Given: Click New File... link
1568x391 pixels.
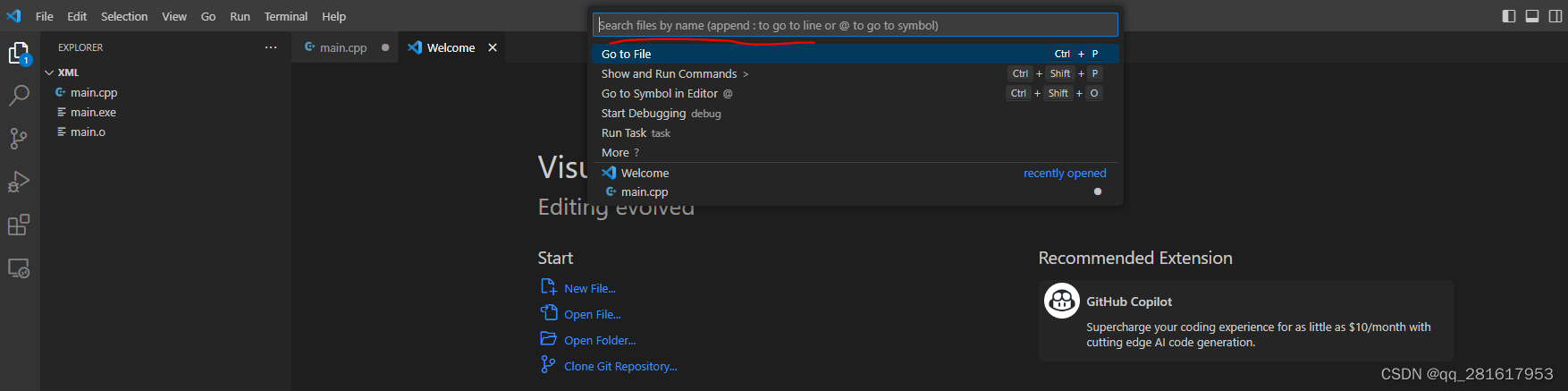Looking at the screenshot, I should 590,288.
